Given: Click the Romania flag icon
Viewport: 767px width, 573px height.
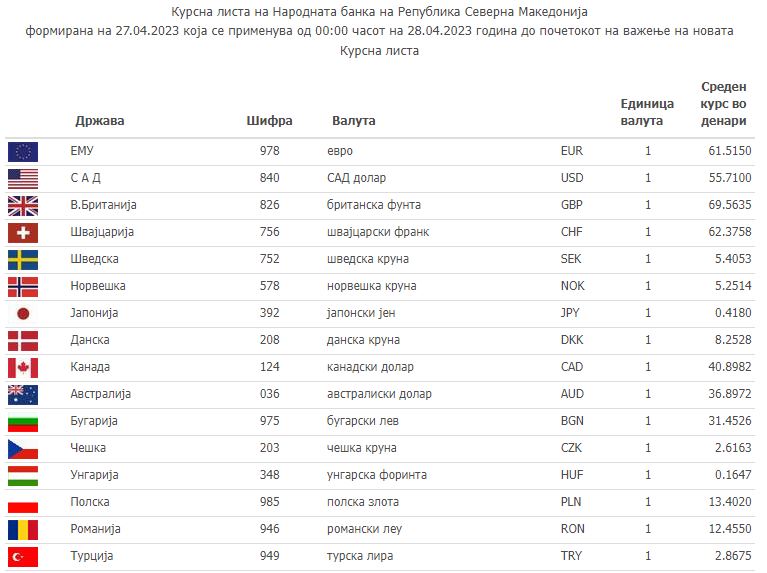Looking at the screenshot, I should point(22,530).
